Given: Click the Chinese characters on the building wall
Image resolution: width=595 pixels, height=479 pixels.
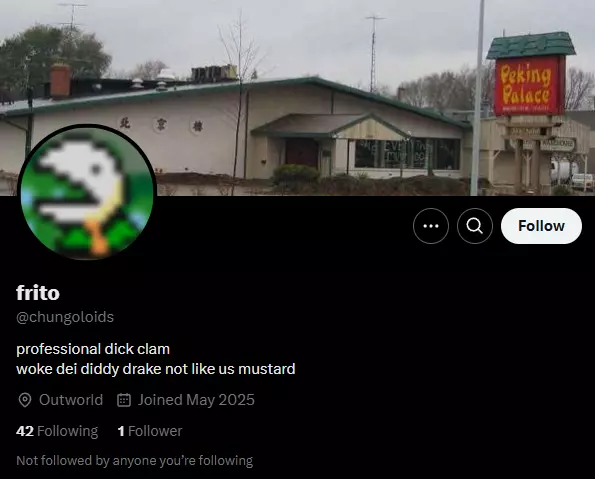Looking at the screenshot, I should pos(161,125).
